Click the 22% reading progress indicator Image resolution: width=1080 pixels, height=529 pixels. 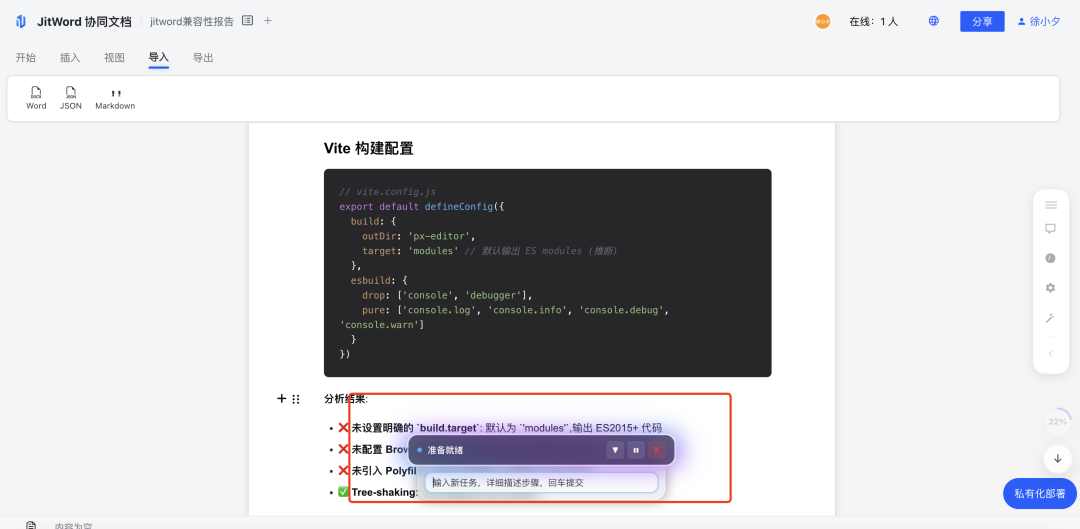pos(1057,422)
